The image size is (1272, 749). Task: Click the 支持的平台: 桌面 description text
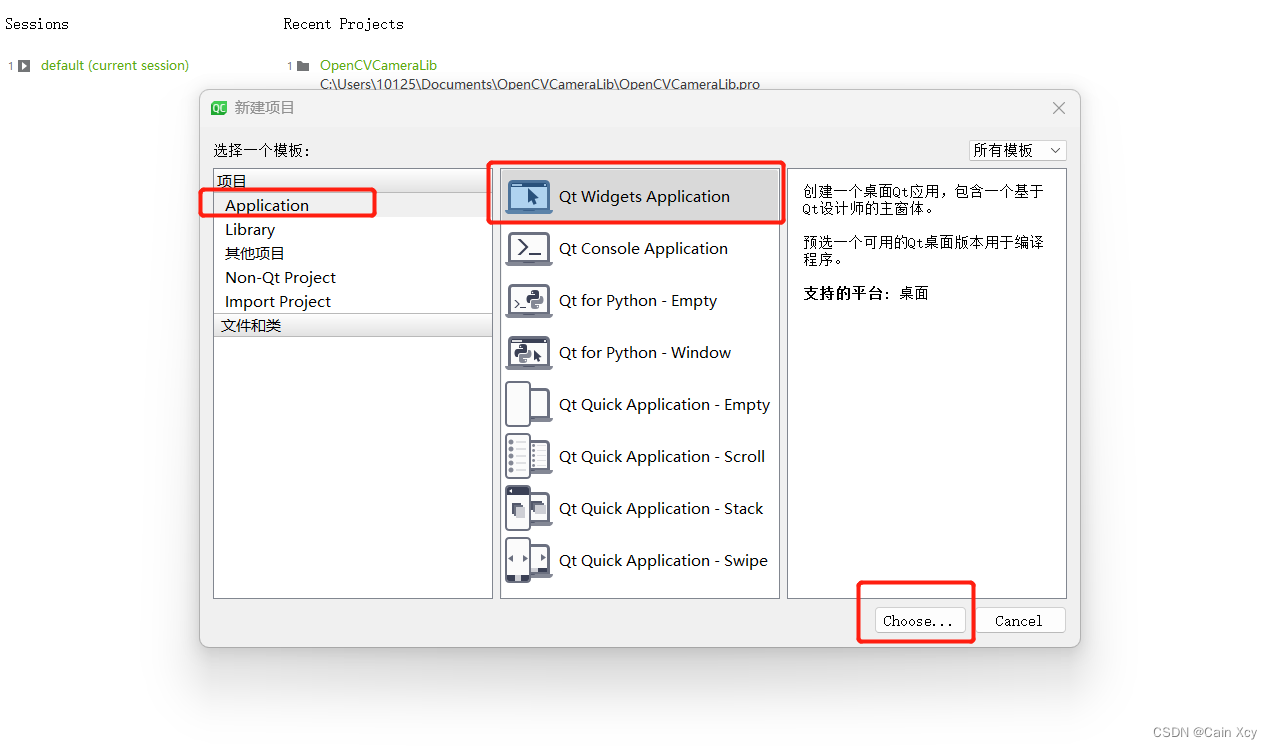coord(866,293)
